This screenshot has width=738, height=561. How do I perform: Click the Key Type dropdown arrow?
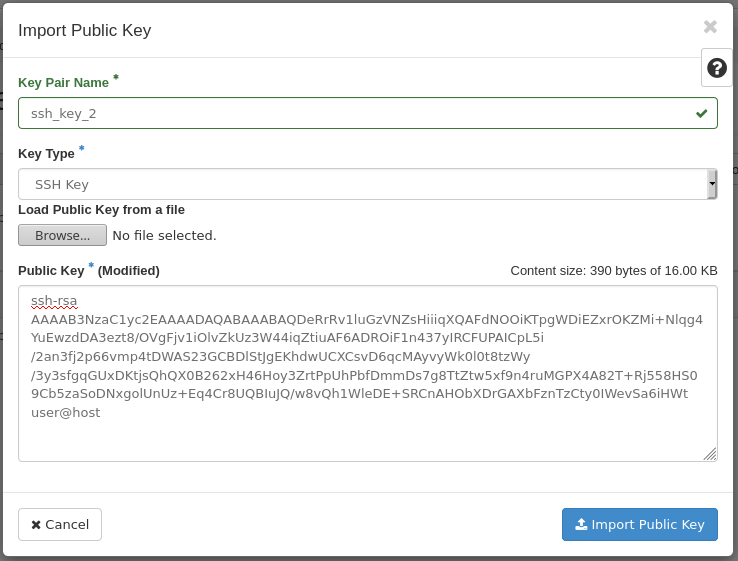pyautogui.click(x=712, y=184)
